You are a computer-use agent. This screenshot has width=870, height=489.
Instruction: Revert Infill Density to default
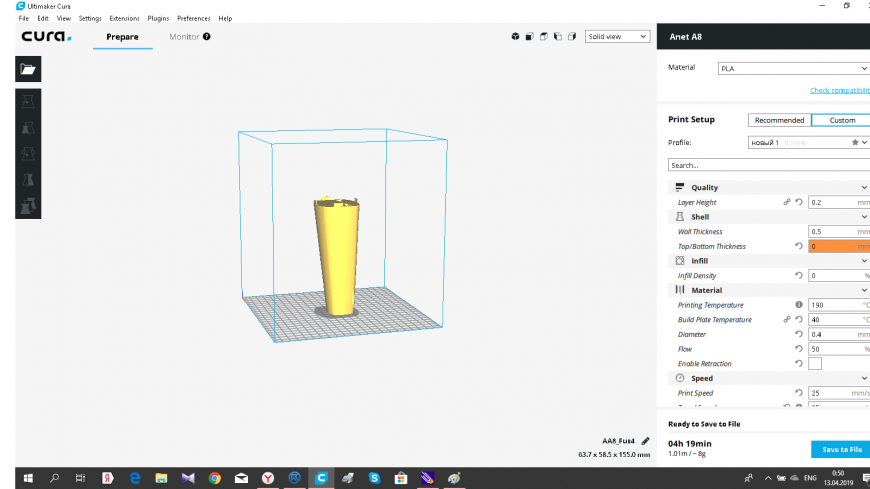[799, 275]
